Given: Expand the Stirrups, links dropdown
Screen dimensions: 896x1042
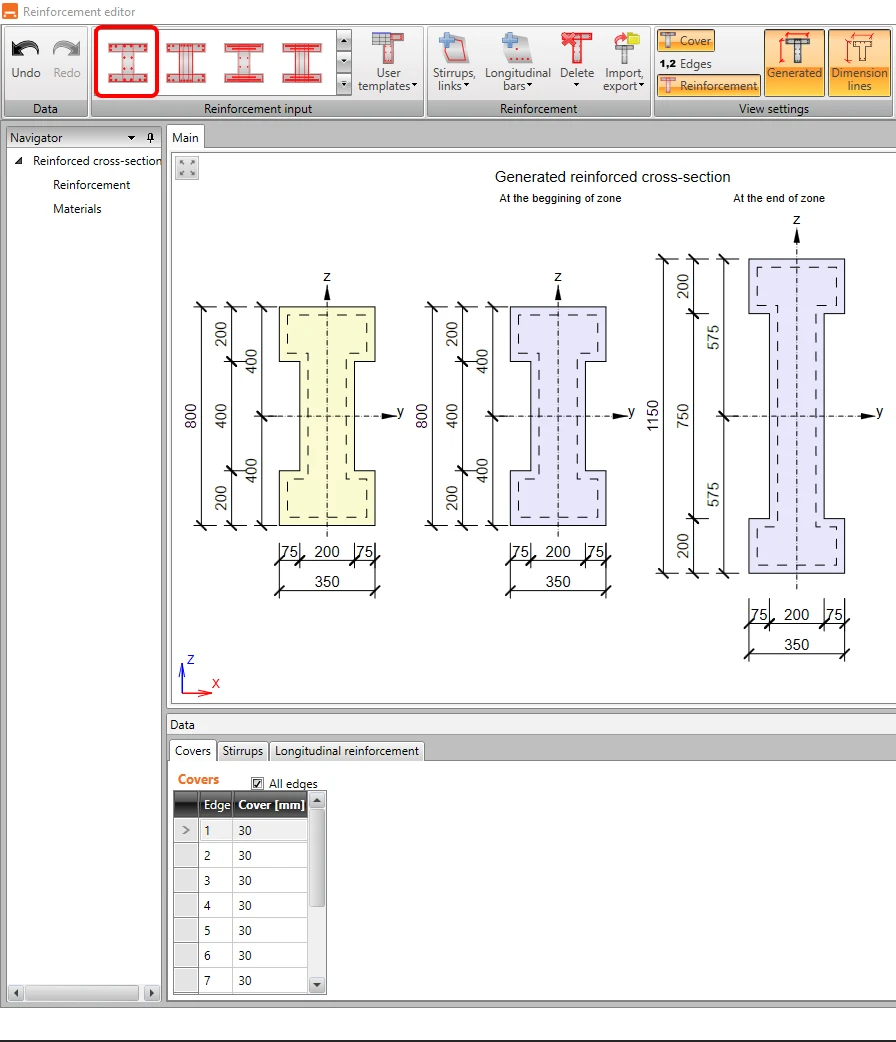Looking at the screenshot, I should tap(453, 62).
